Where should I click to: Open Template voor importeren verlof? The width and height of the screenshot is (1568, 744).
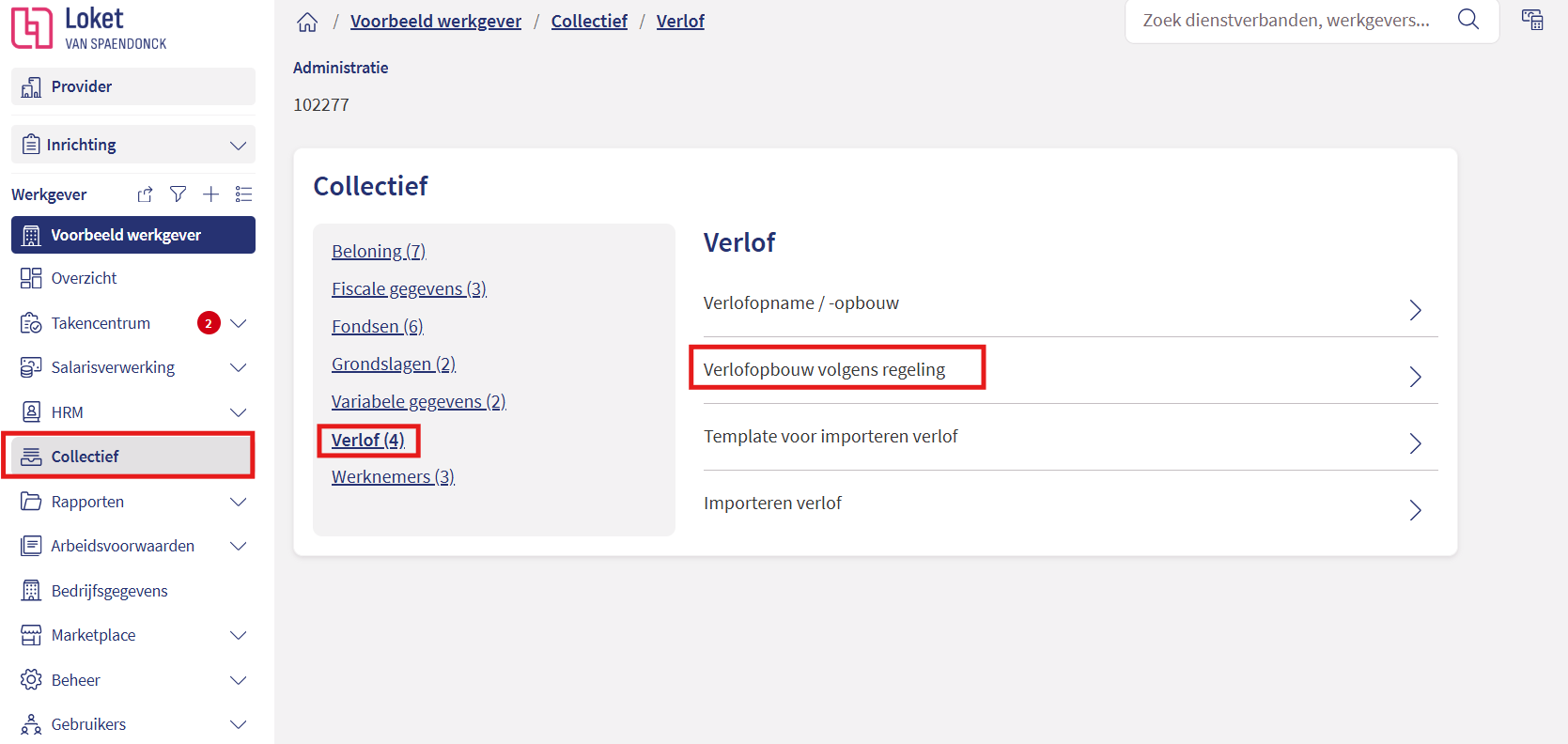pyautogui.click(x=1070, y=437)
